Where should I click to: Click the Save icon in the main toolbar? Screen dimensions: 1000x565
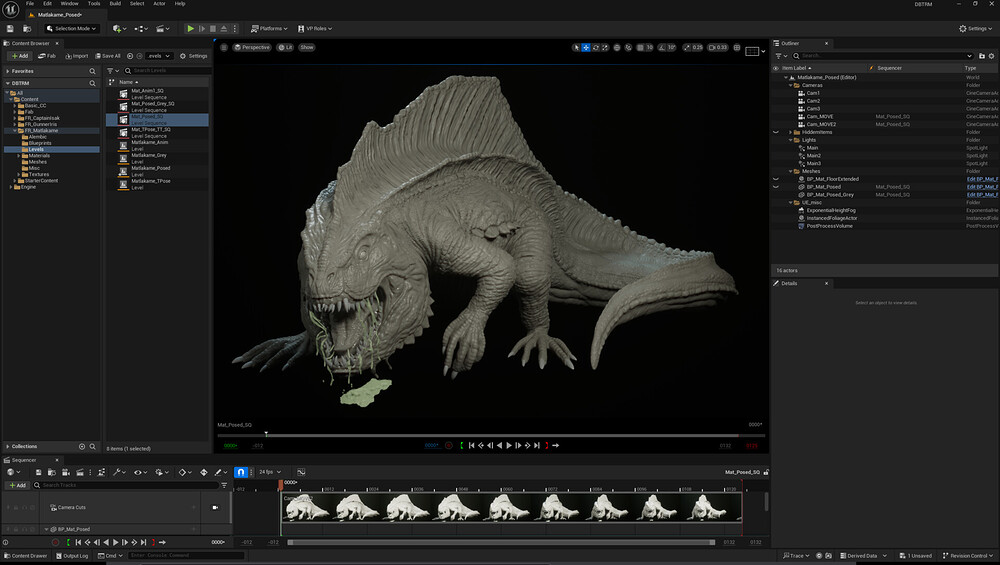(11, 29)
